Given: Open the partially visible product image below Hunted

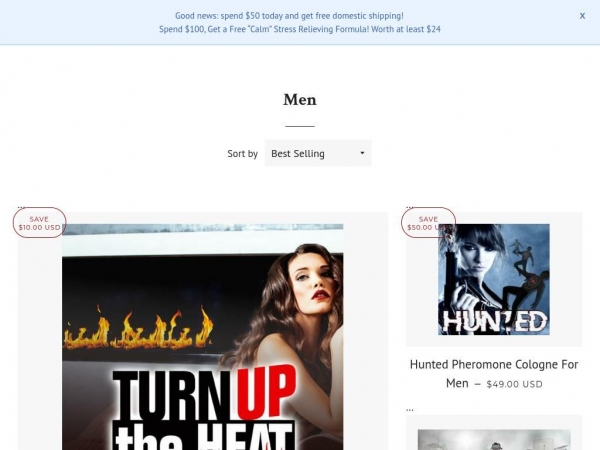Looking at the screenshot, I should click(x=494, y=439).
